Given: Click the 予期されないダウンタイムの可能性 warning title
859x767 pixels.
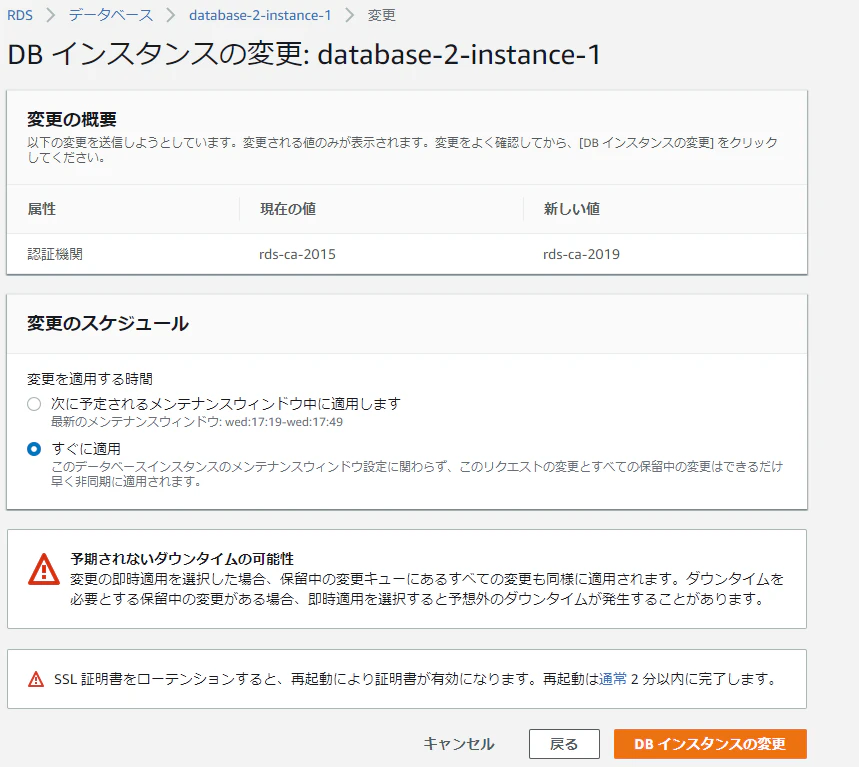Looking at the screenshot, I should 182,559.
